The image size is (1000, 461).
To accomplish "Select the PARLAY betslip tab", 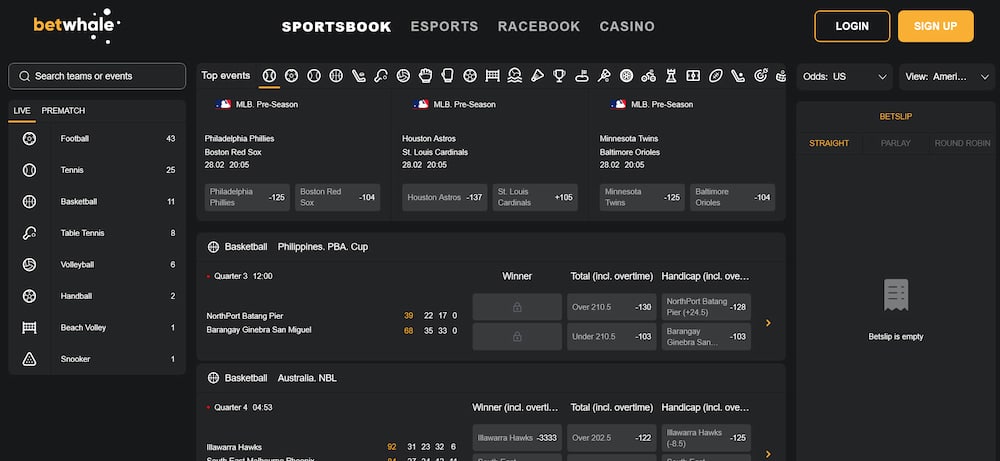I will [895, 143].
